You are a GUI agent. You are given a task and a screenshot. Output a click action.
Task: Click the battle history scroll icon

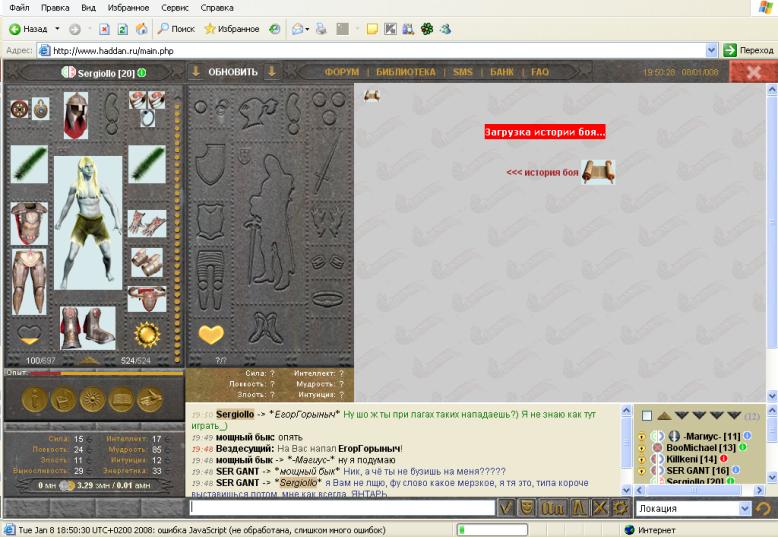[598, 172]
